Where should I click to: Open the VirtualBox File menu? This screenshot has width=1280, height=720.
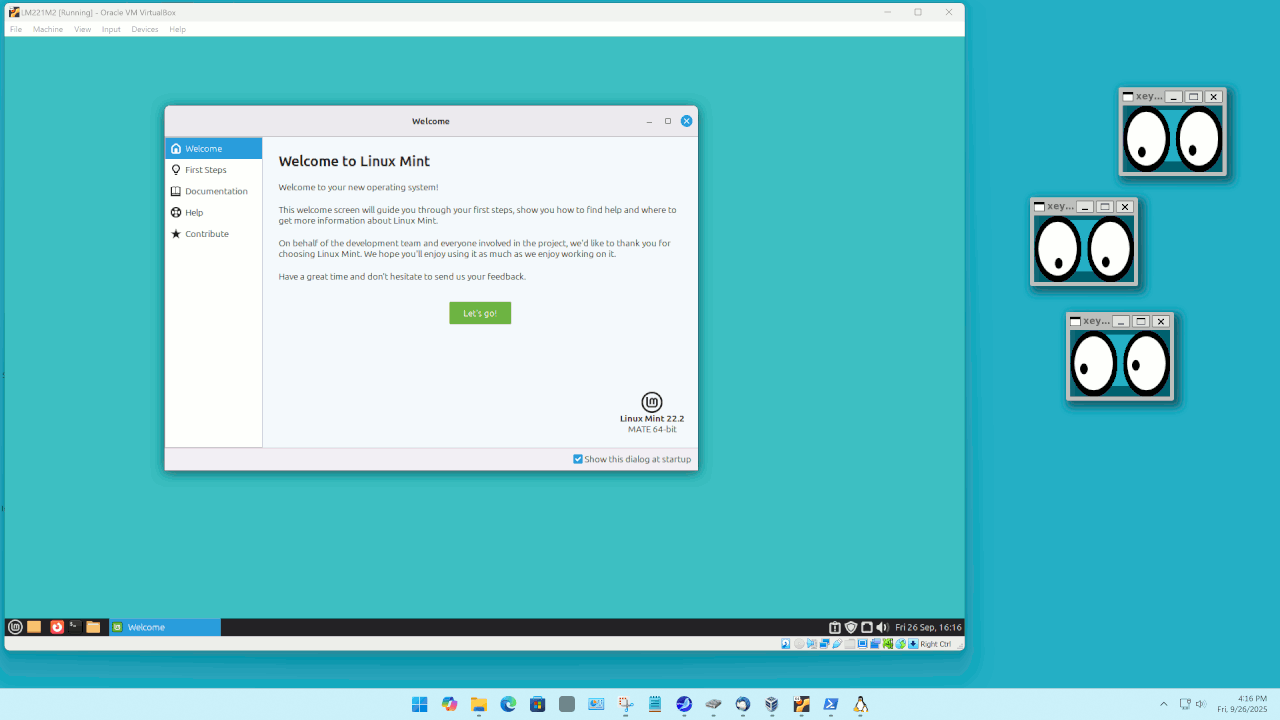pos(16,29)
